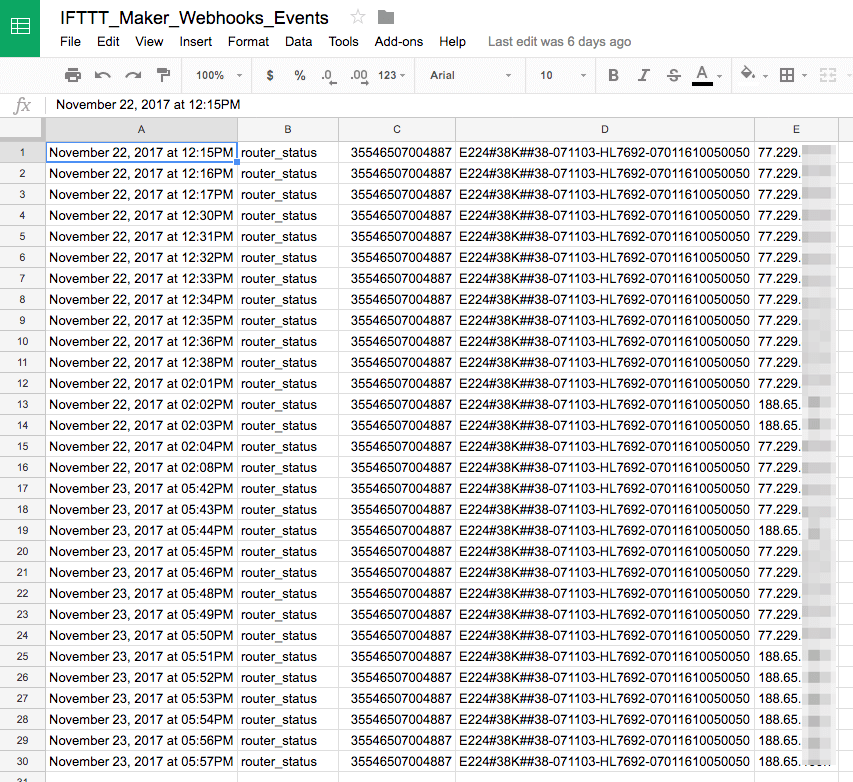Image resolution: width=853 pixels, height=782 pixels.
Task: Select column D header
Action: click(x=605, y=130)
